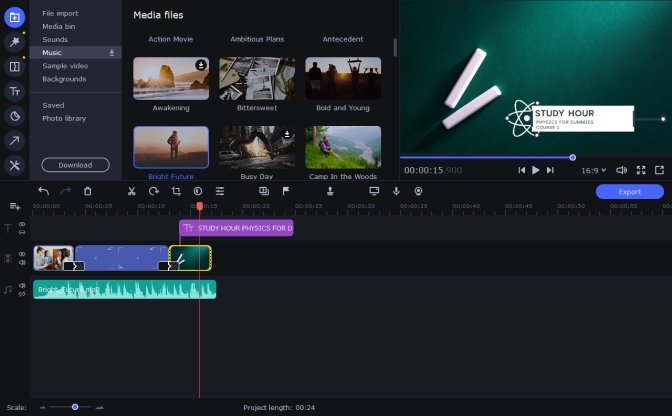The width and height of the screenshot is (672, 416).
Task: Open the Transitions sidebar icon
Action: point(15,66)
